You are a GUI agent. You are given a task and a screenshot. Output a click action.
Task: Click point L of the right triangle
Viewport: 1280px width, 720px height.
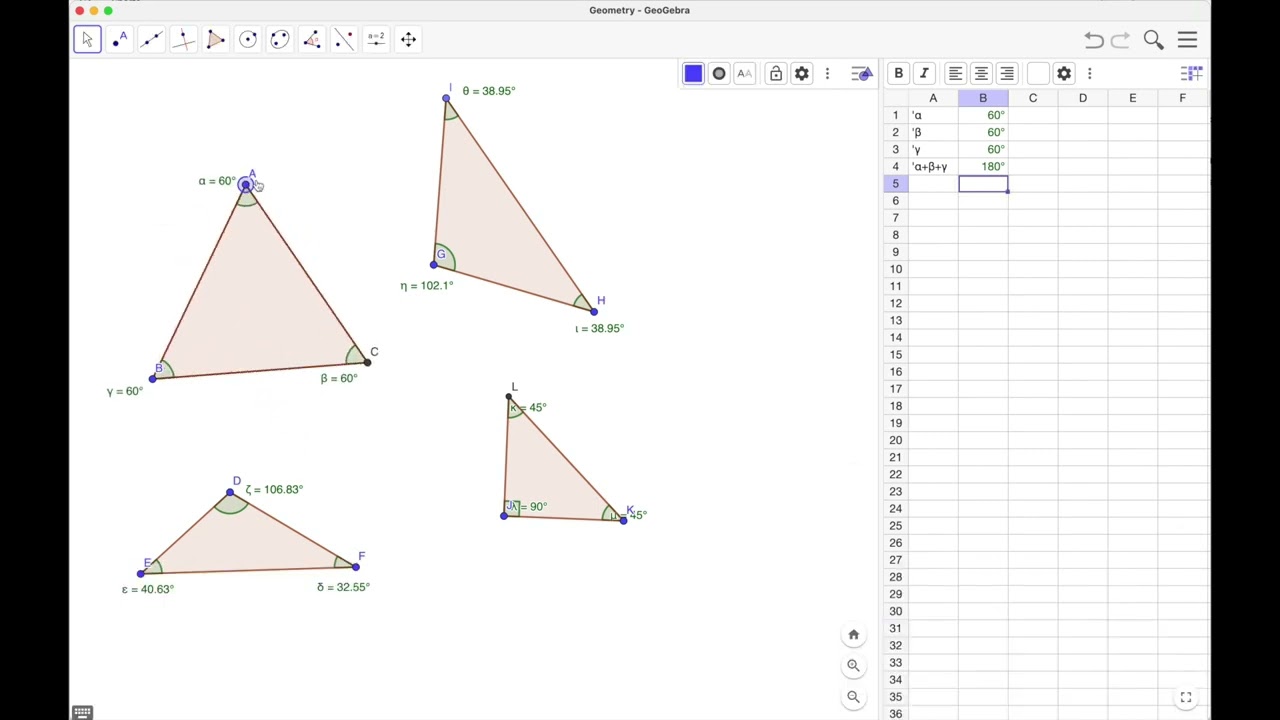[509, 397]
